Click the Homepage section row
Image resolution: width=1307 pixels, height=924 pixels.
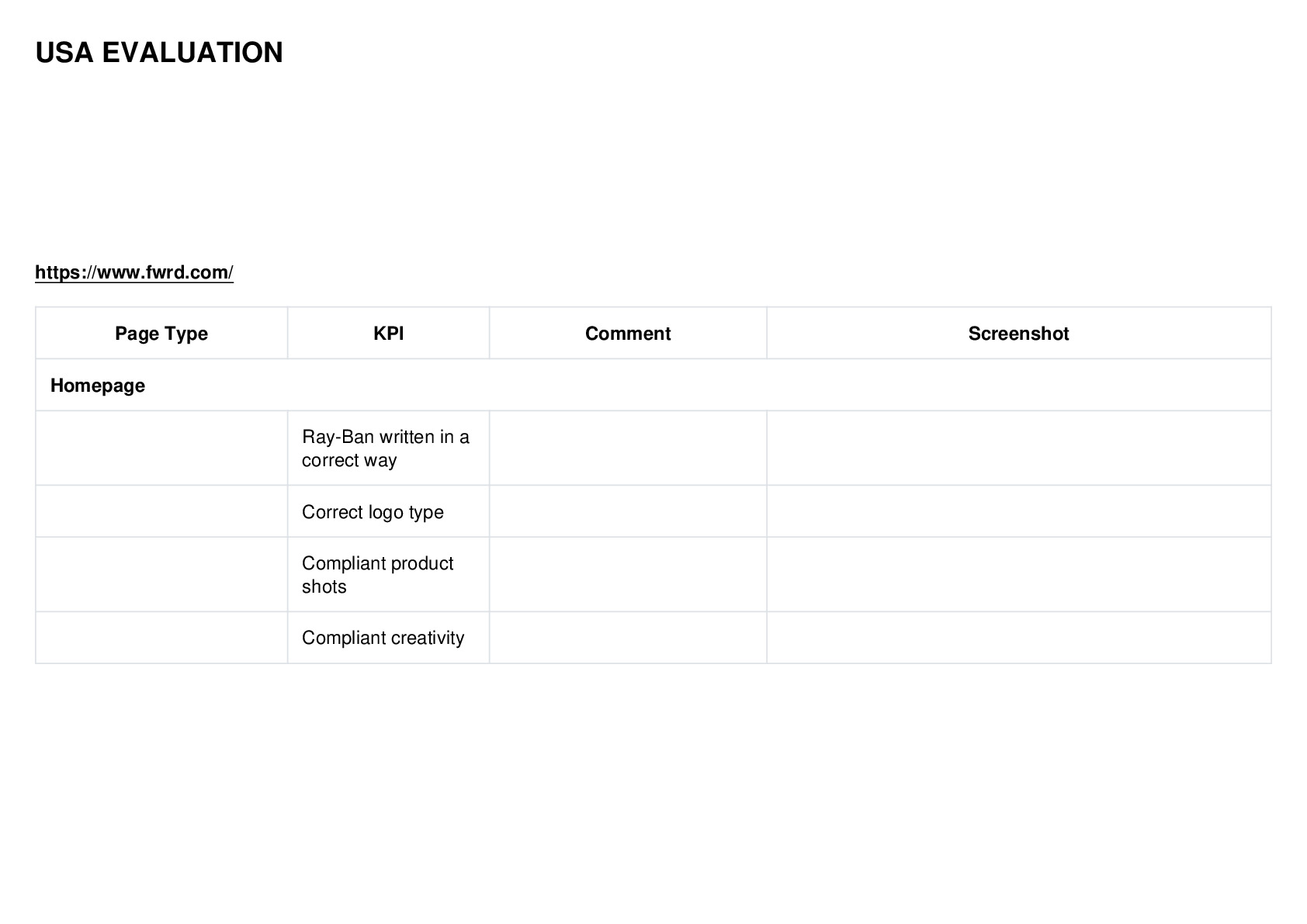653,385
